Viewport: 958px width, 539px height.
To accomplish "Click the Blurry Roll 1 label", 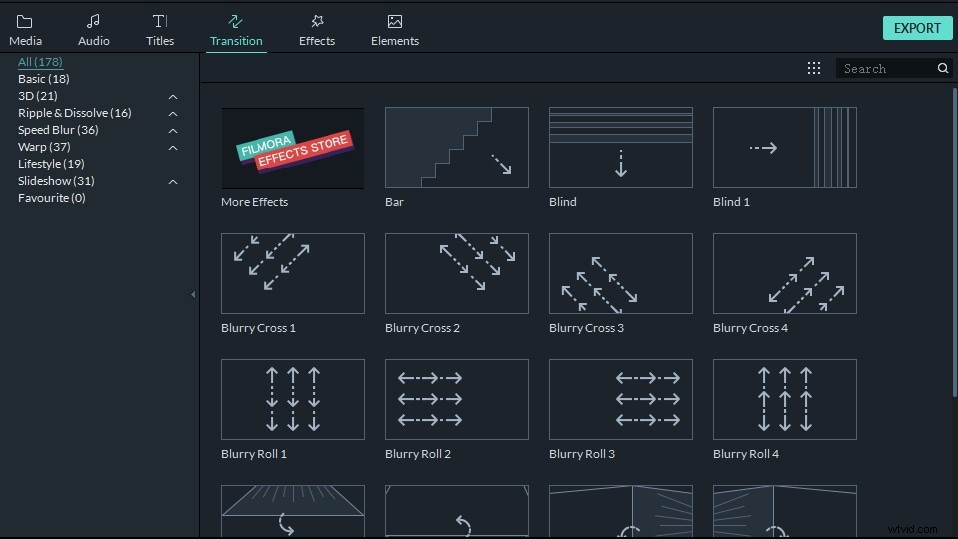I will [x=254, y=454].
